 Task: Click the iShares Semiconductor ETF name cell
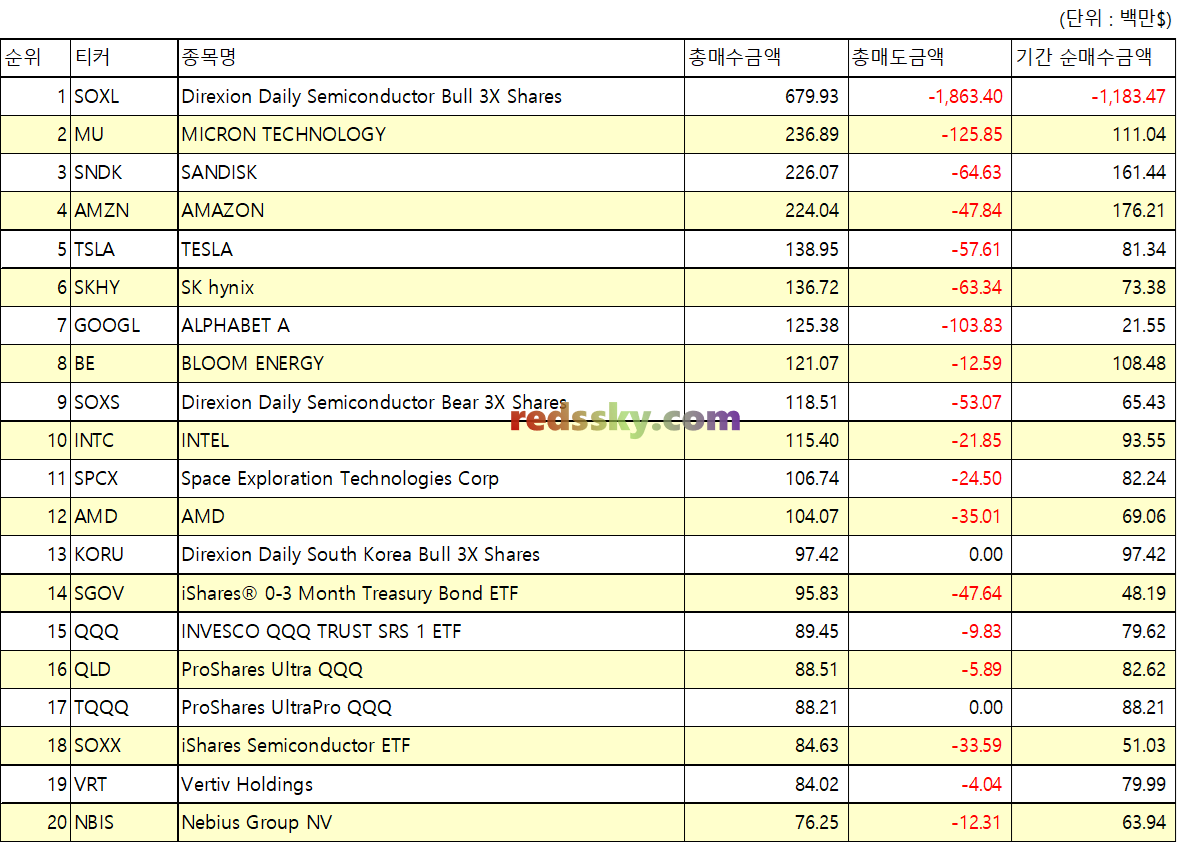click(431, 746)
